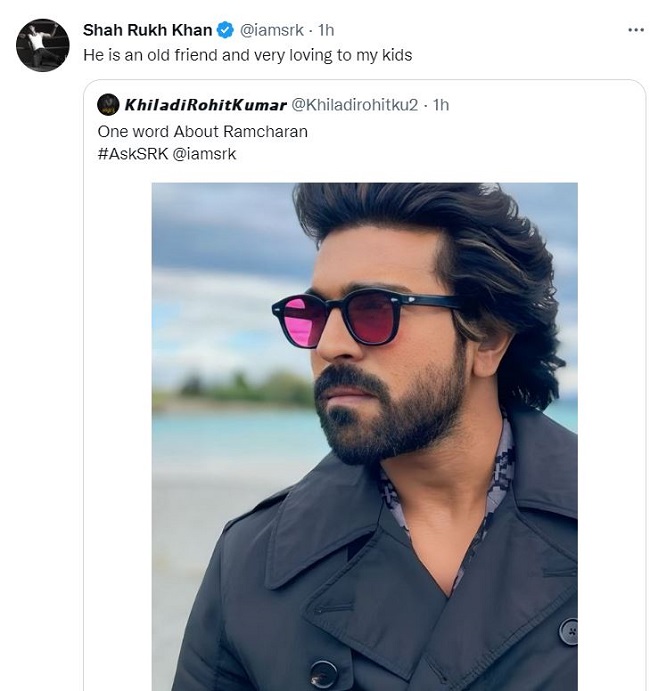Select the "He is an old friend" tweet text
Viewport: 650px width, 691px height.
[x=247, y=55]
